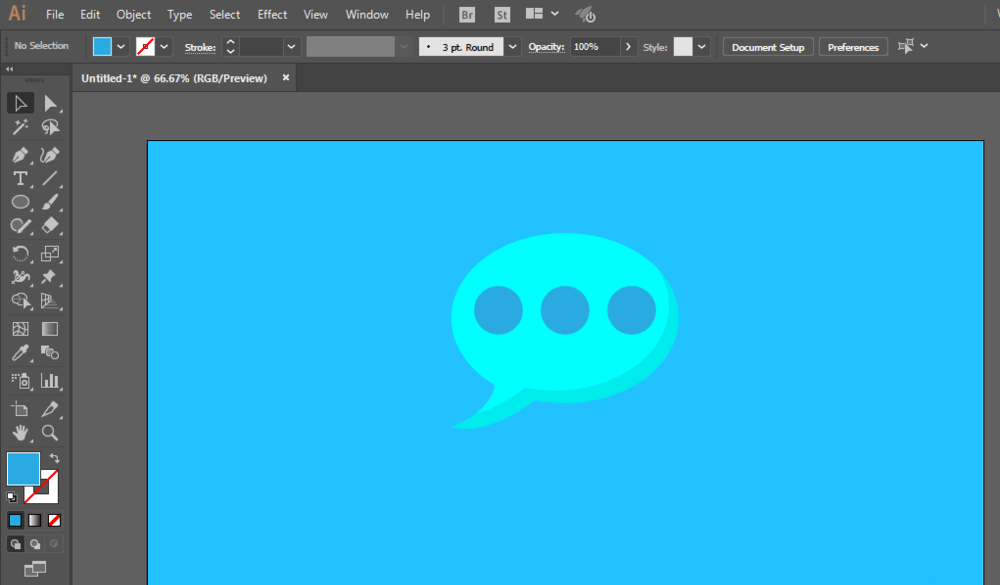
Task: Open arrange documents dropdown arrow
Action: pyautogui.click(x=555, y=13)
